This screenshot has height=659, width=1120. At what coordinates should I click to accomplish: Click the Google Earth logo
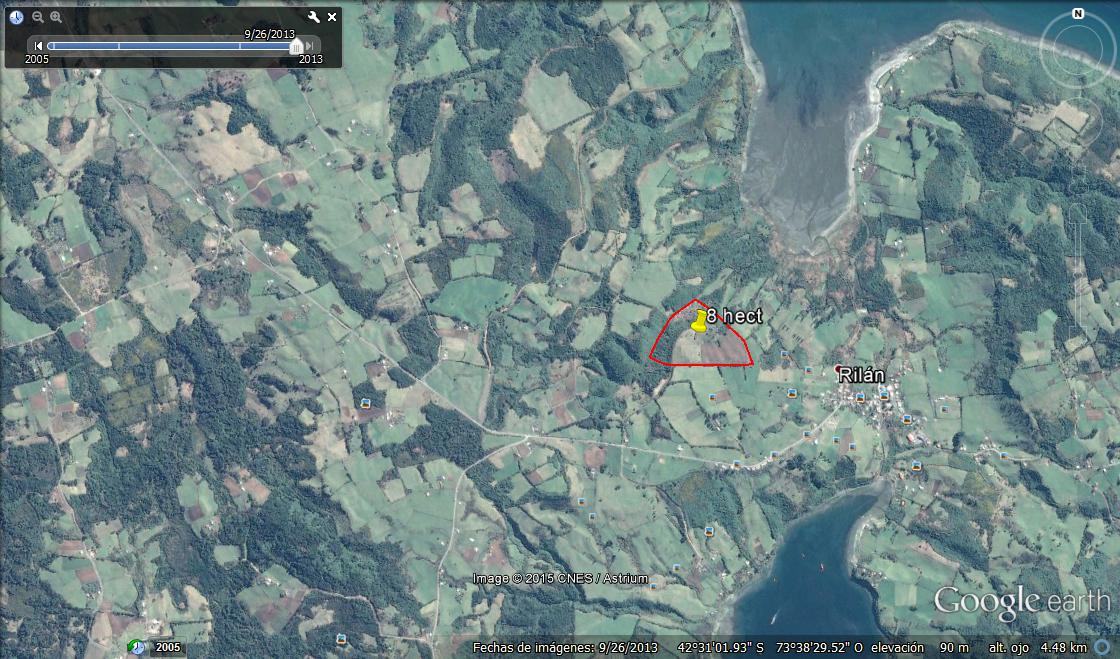point(1021,601)
